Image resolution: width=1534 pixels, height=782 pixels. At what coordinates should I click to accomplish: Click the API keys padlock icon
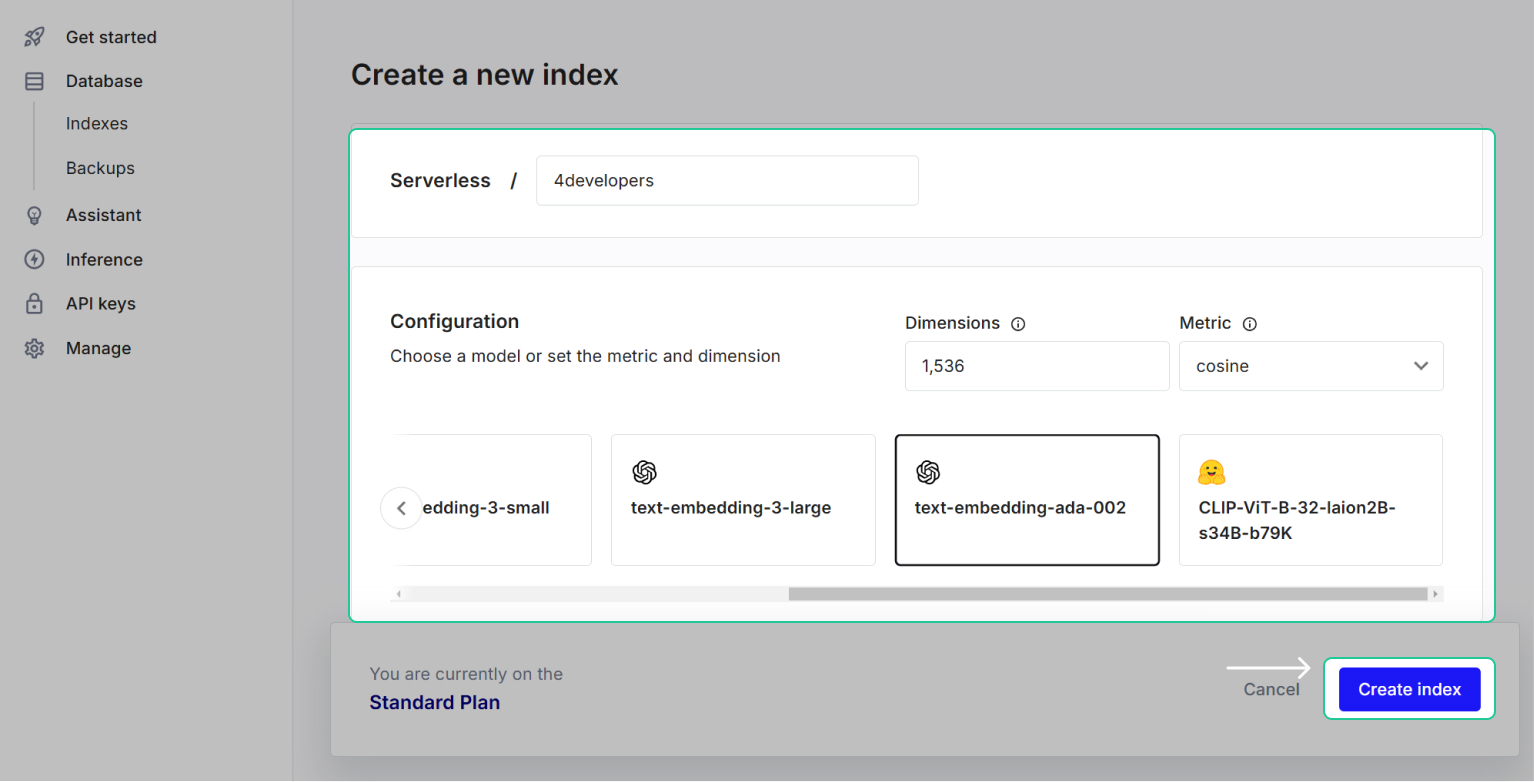(x=34, y=303)
